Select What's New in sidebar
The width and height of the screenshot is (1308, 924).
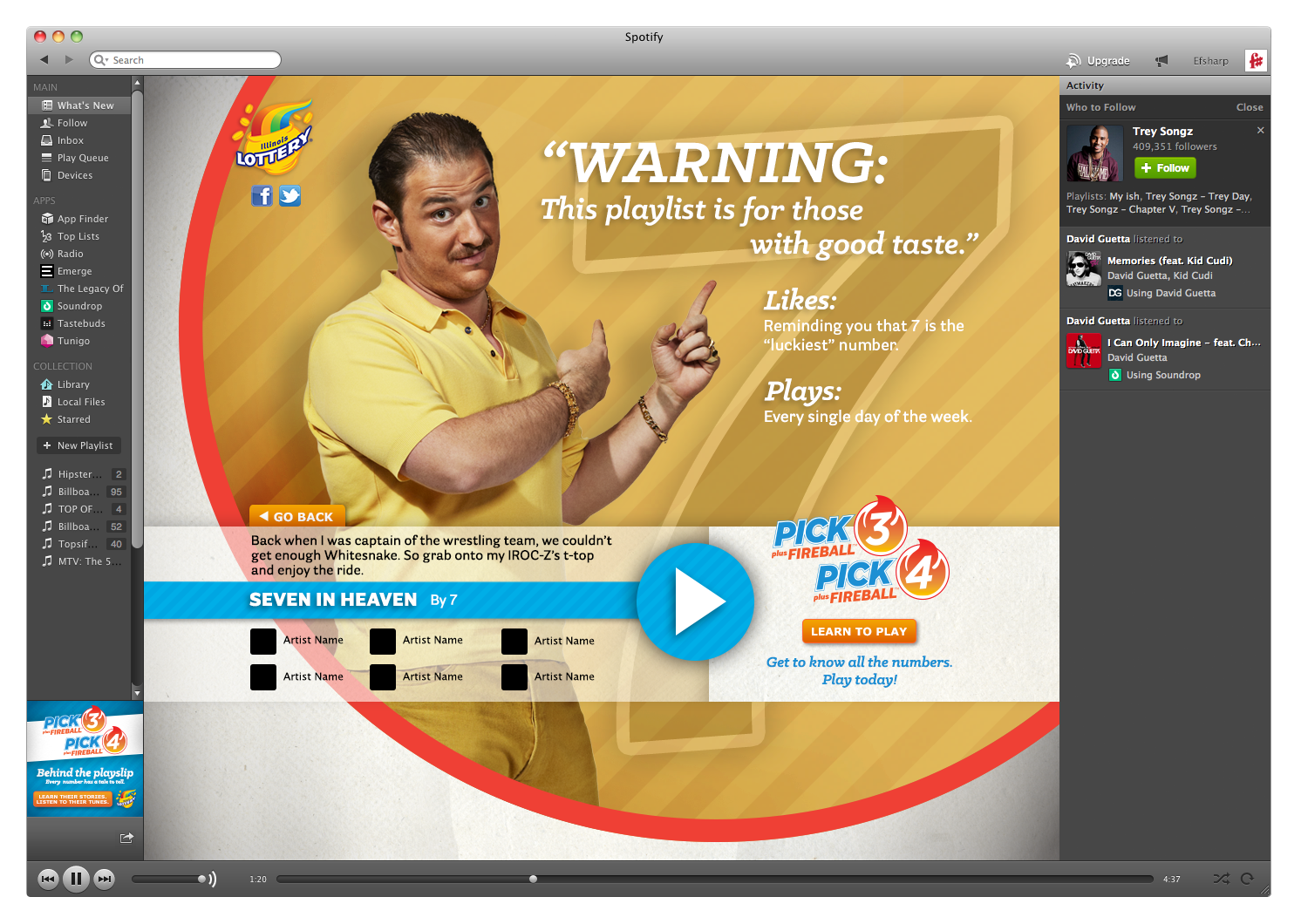[x=79, y=105]
